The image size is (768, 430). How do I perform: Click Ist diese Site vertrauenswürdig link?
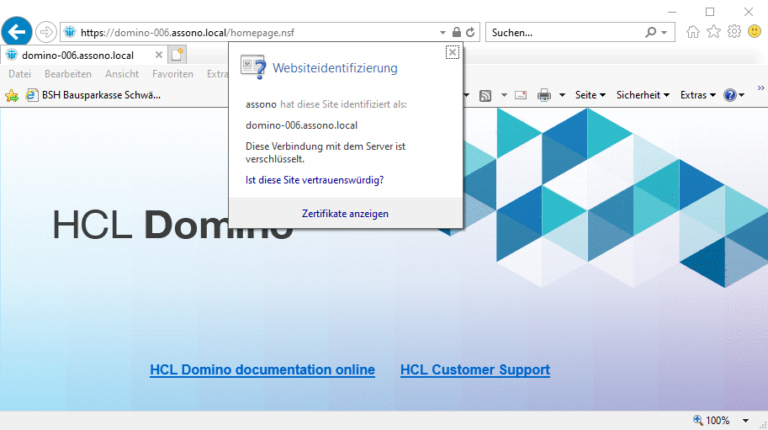pos(314,180)
